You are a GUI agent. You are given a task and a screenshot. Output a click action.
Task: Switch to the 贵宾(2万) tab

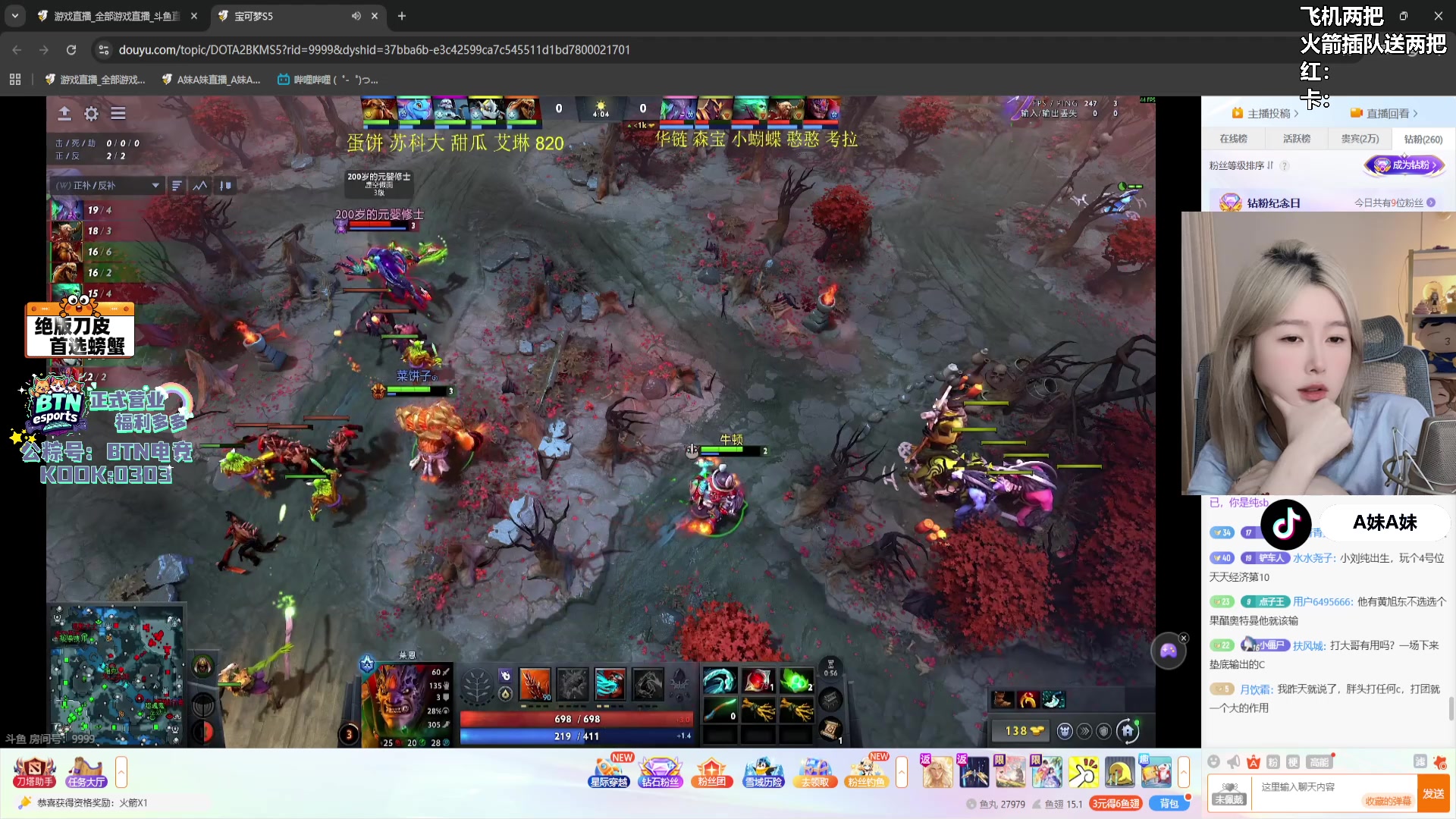click(1360, 139)
